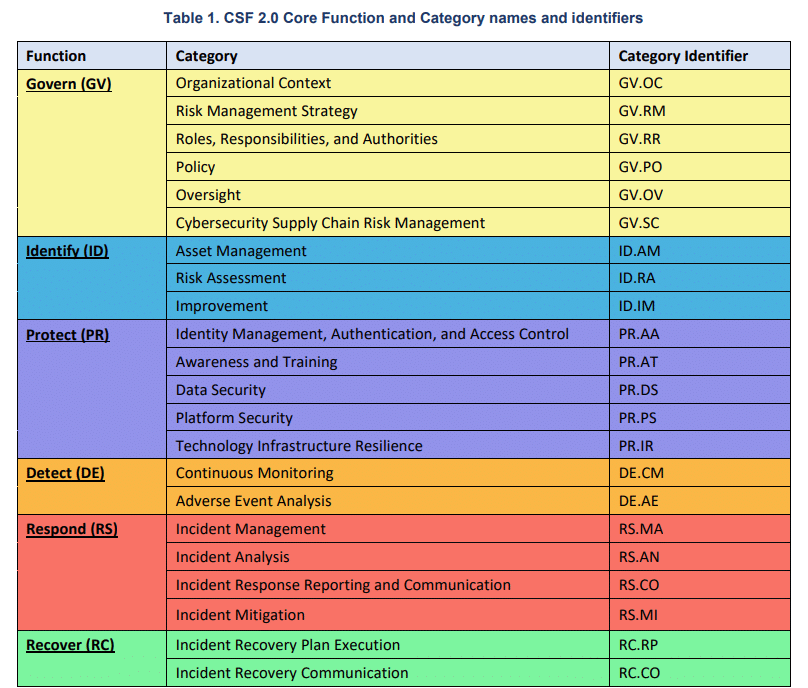
Task: Click the identifier 'ID.AM'
Action: pos(639,250)
